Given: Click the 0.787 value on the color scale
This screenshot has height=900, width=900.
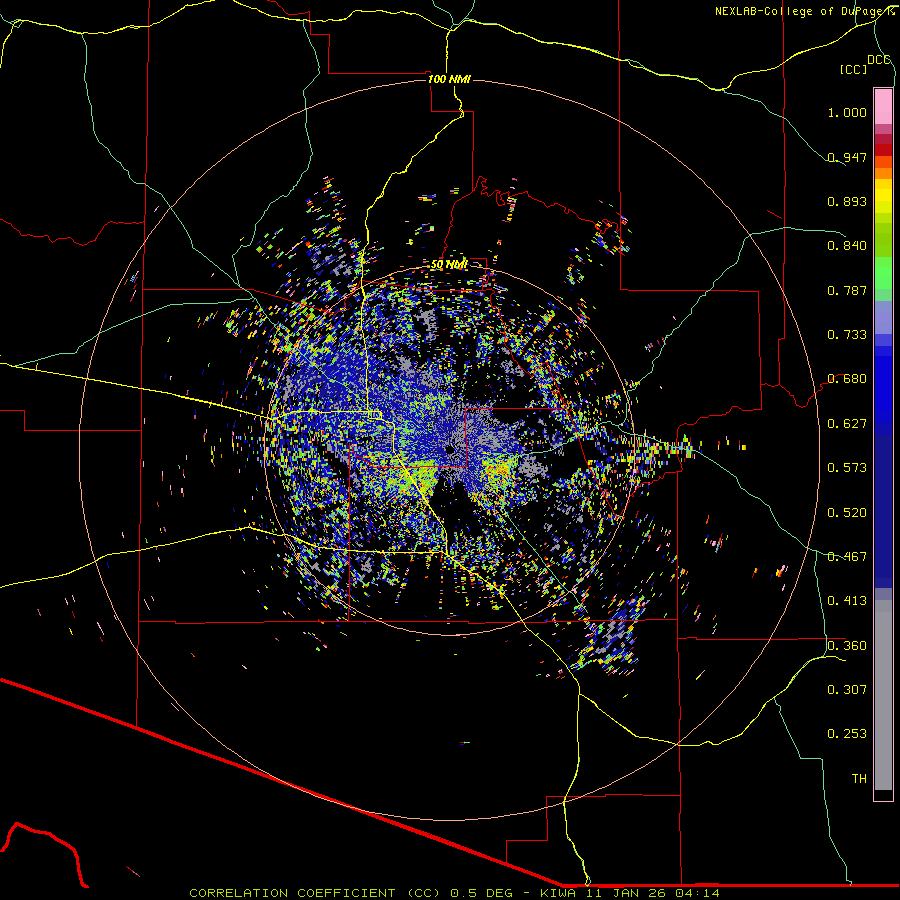Looking at the screenshot, I should pos(847,290).
